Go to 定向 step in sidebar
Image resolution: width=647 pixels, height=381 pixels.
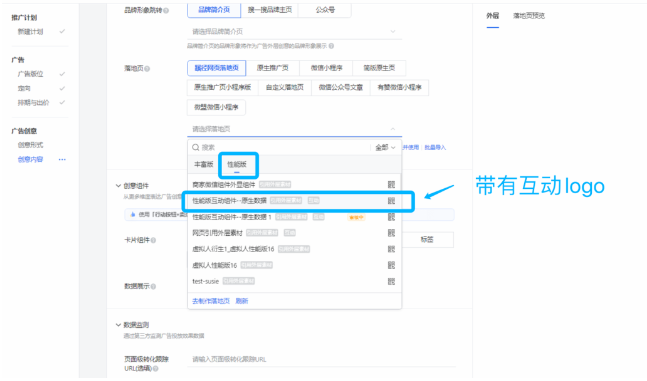[x=24, y=88]
